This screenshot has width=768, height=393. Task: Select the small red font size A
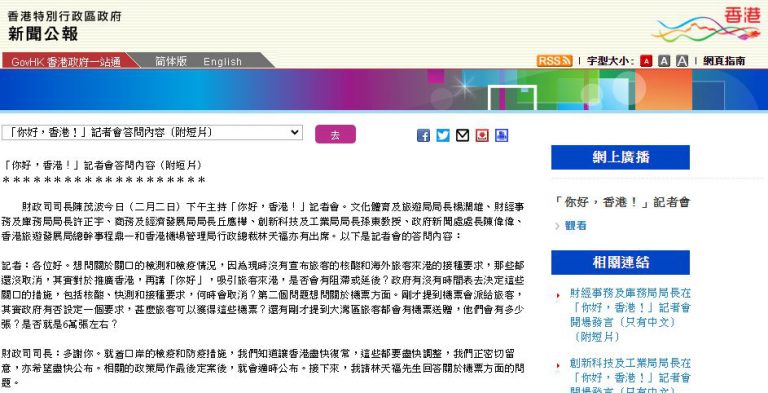tap(646, 61)
